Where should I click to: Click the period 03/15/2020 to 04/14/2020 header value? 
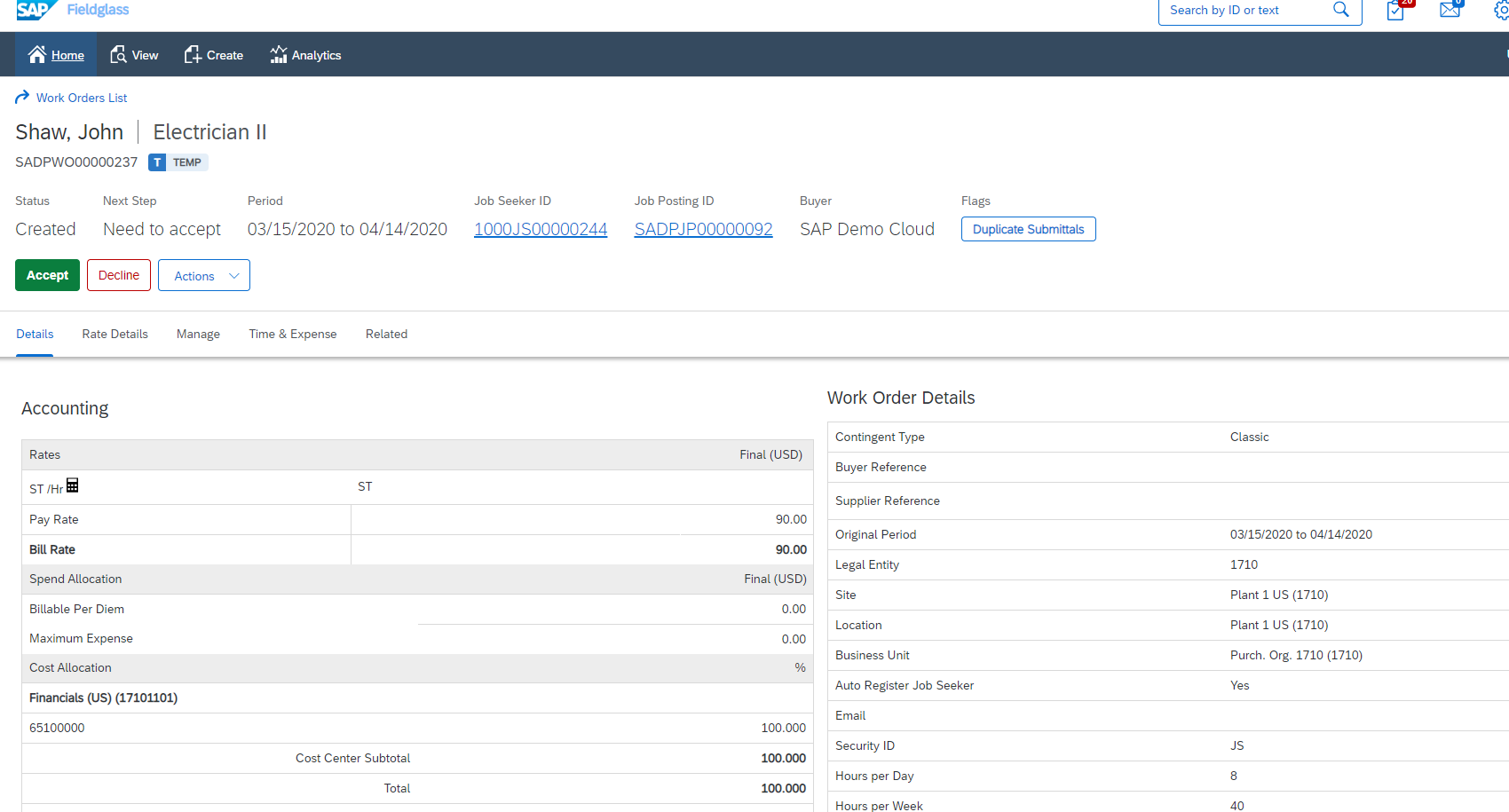[x=348, y=229]
